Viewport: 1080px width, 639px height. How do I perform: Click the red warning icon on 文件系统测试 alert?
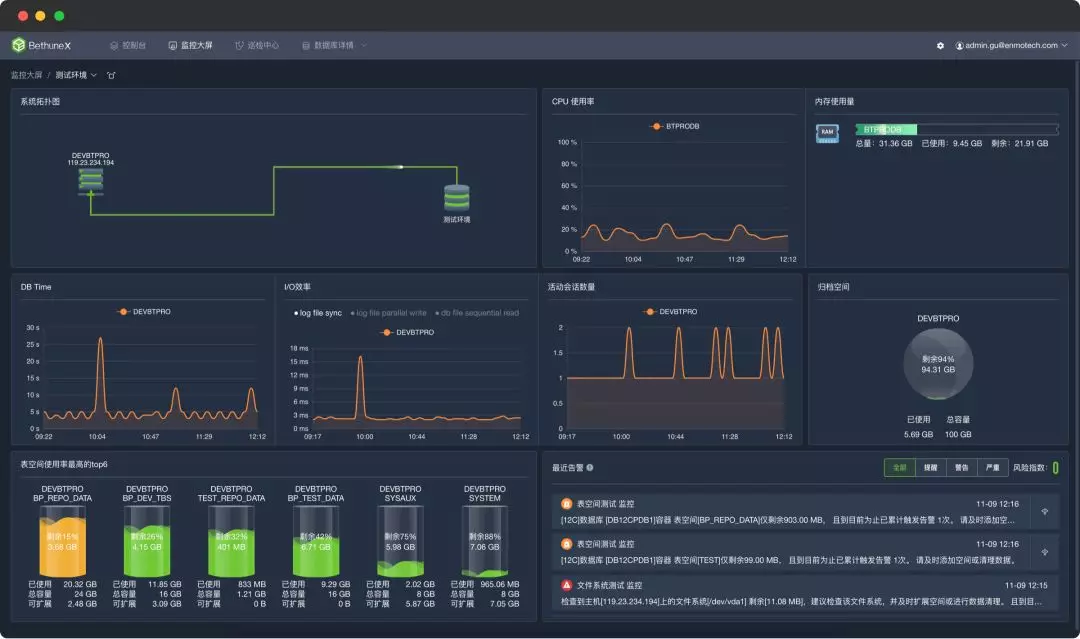coord(566,585)
